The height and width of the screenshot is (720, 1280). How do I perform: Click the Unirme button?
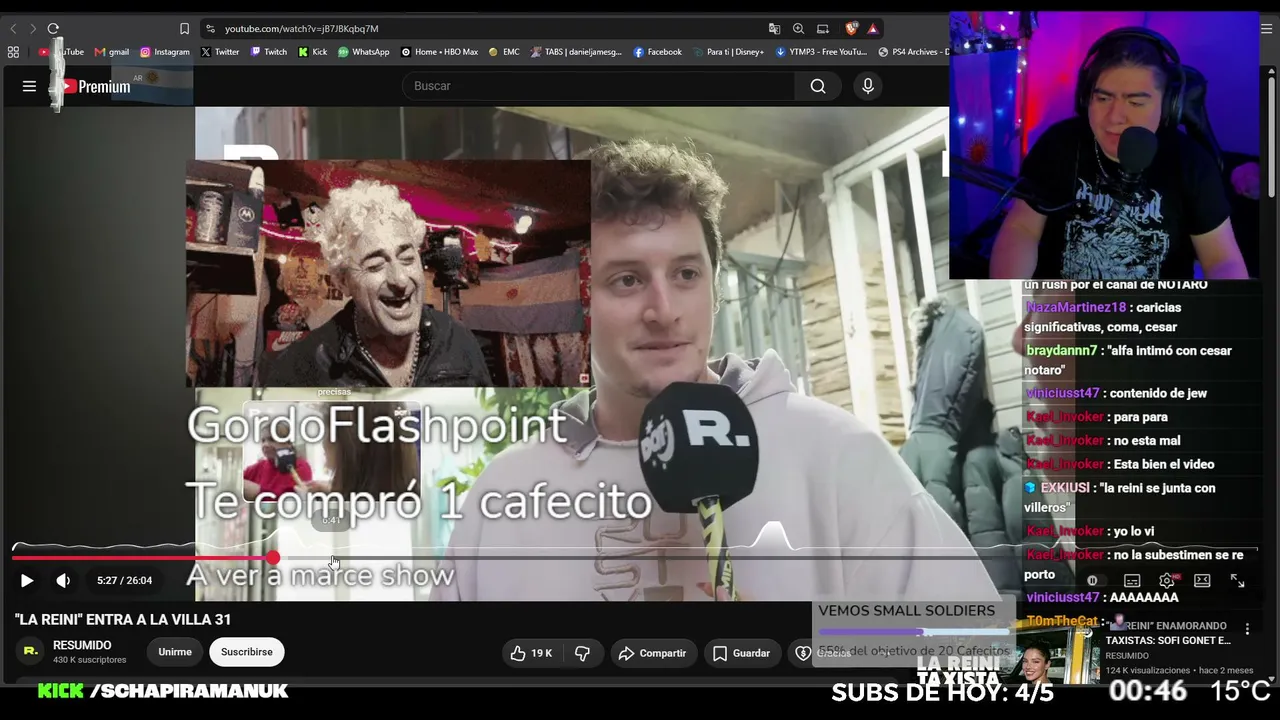point(175,652)
